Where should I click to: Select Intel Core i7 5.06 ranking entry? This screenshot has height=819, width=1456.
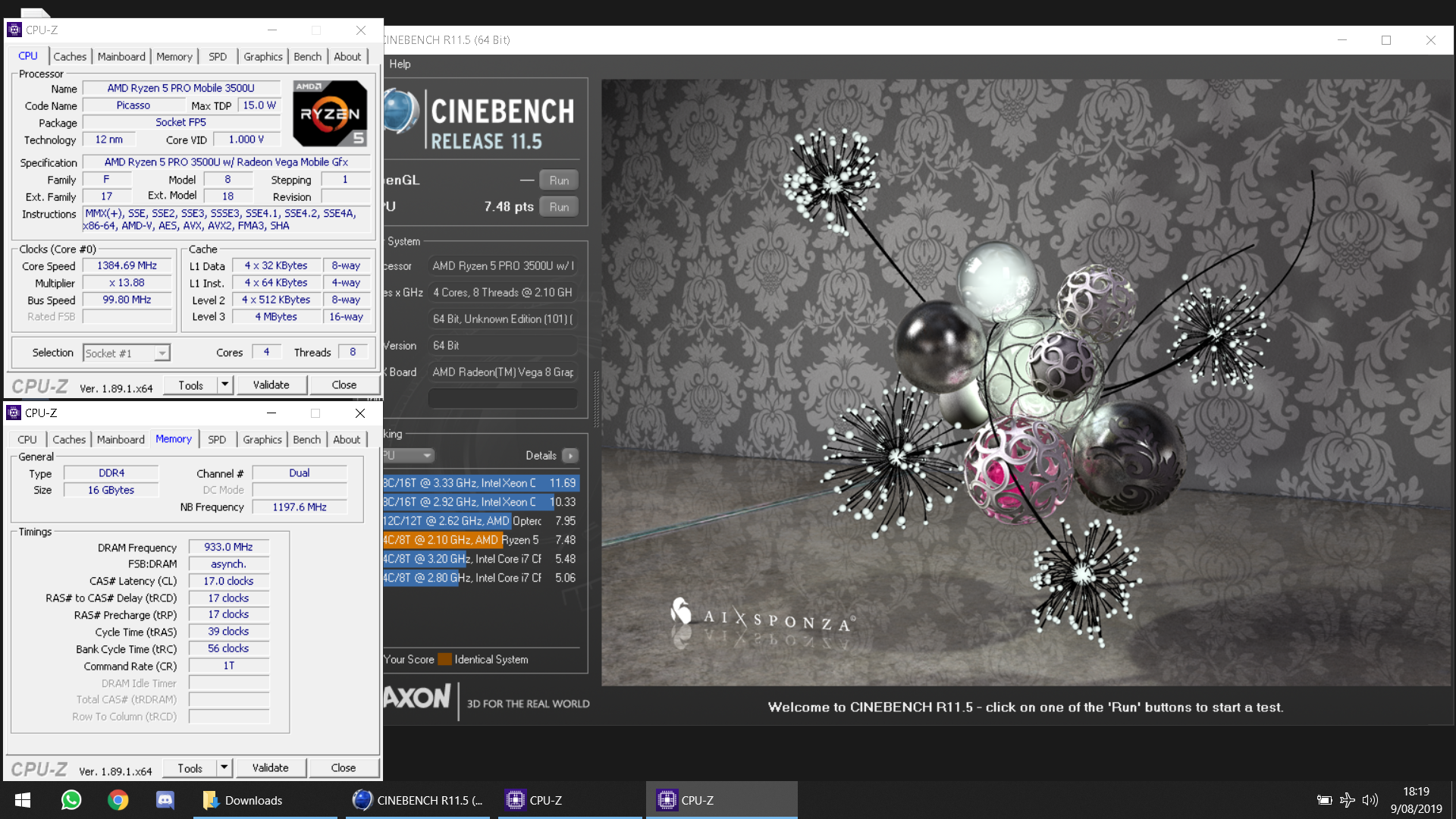tap(481, 578)
